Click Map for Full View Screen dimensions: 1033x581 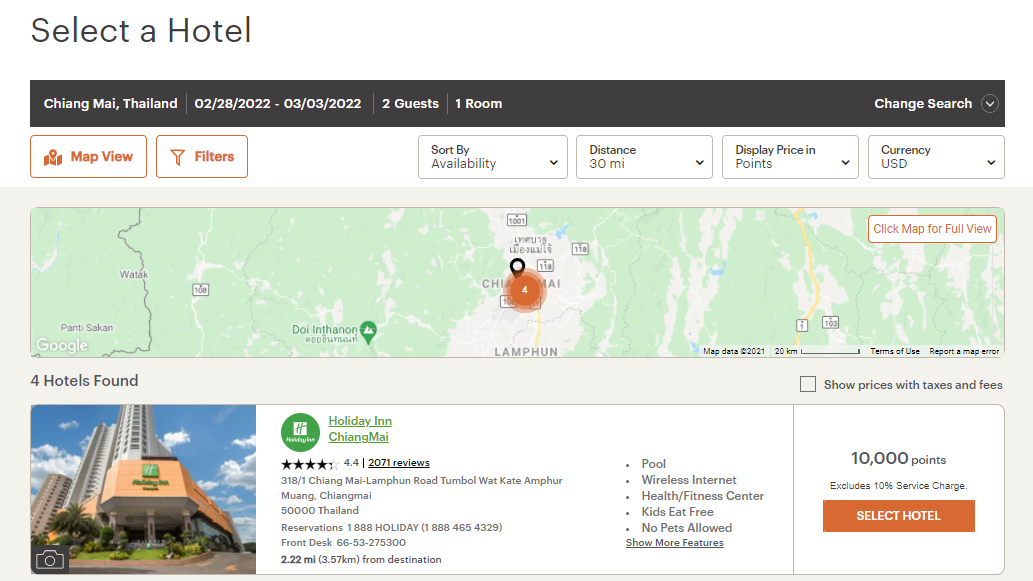point(931,228)
